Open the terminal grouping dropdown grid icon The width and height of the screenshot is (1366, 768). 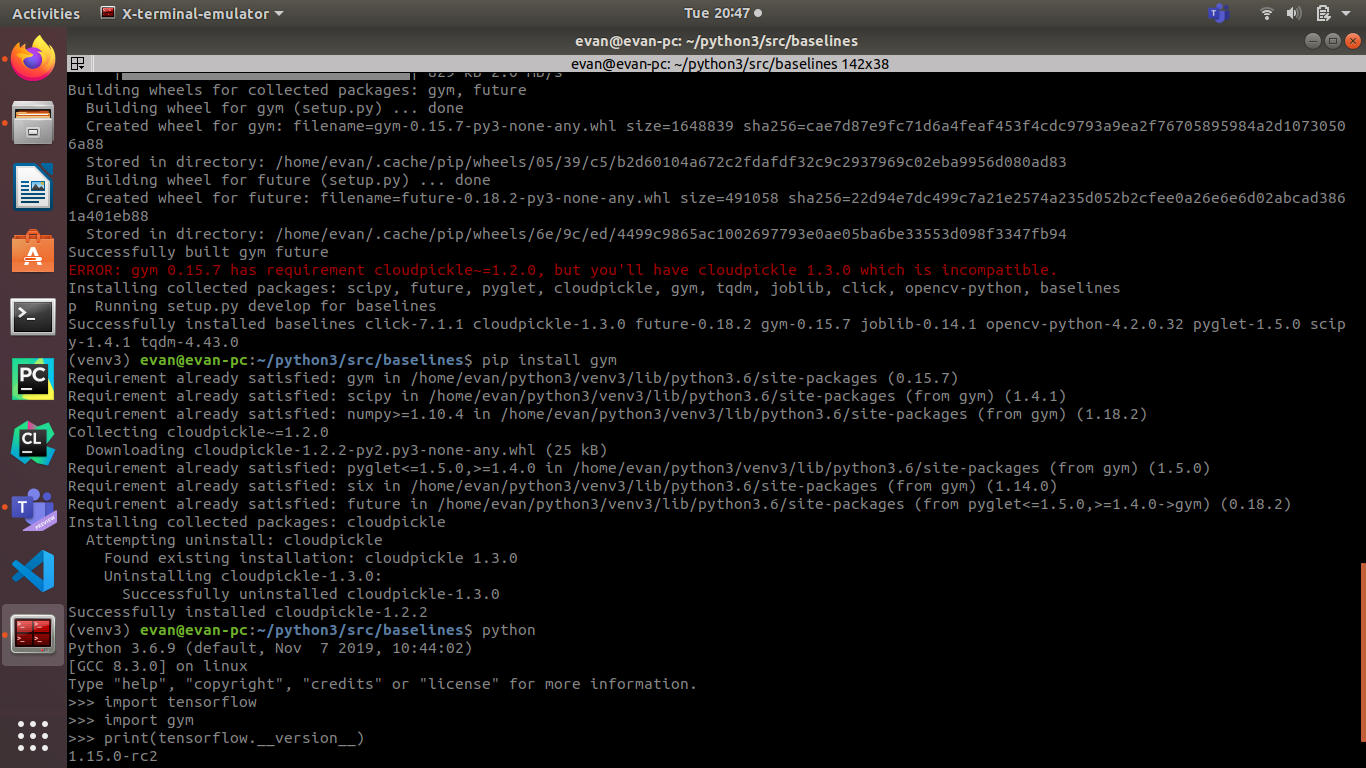coord(77,63)
